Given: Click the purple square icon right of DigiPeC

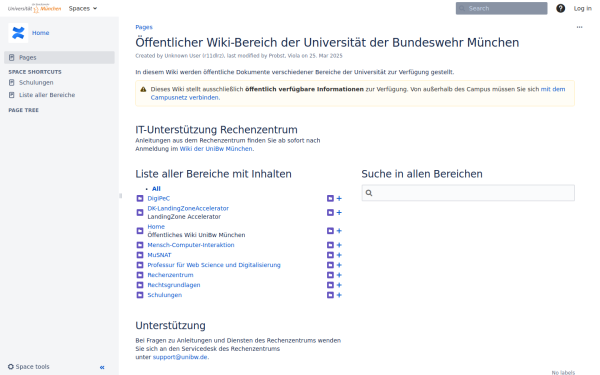Looking at the screenshot, I should pos(330,198).
